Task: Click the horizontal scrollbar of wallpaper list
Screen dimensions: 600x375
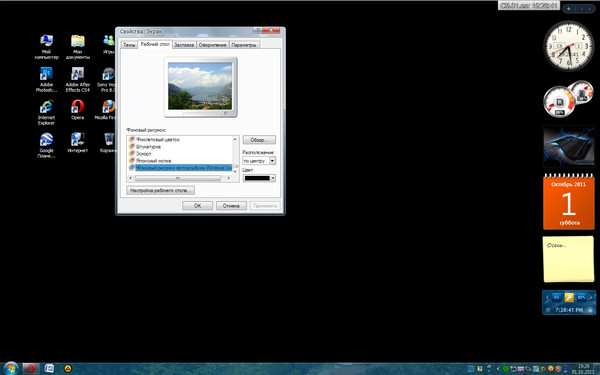Action: [180, 178]
